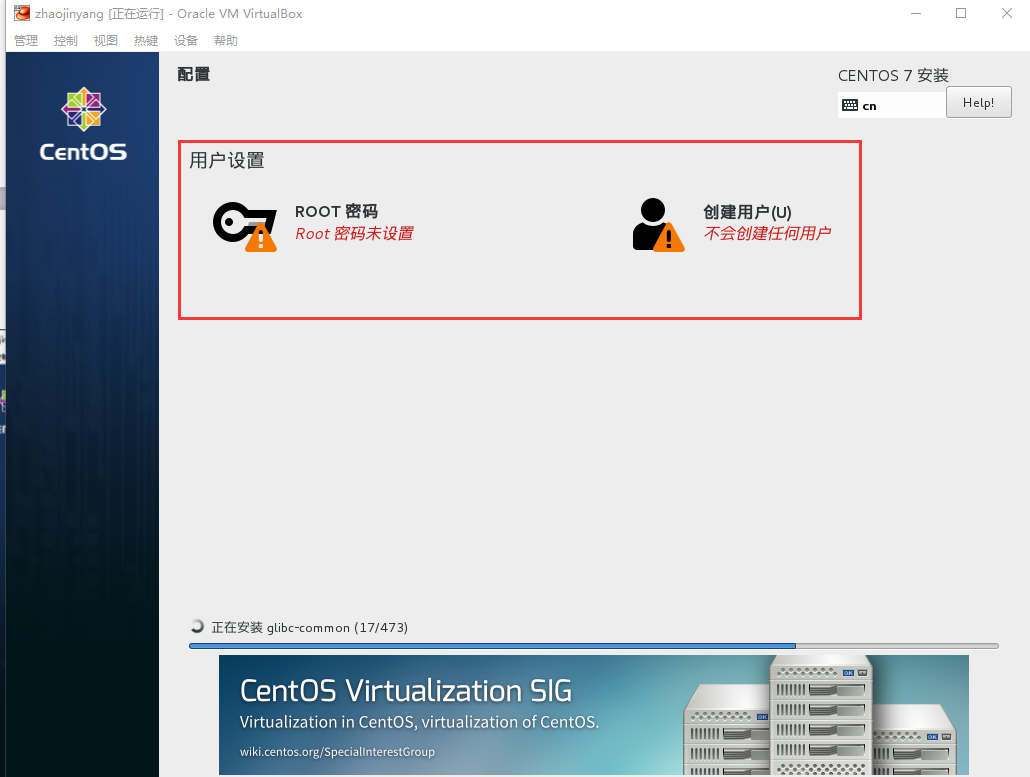Open the 控制 menu

point(66,41)
